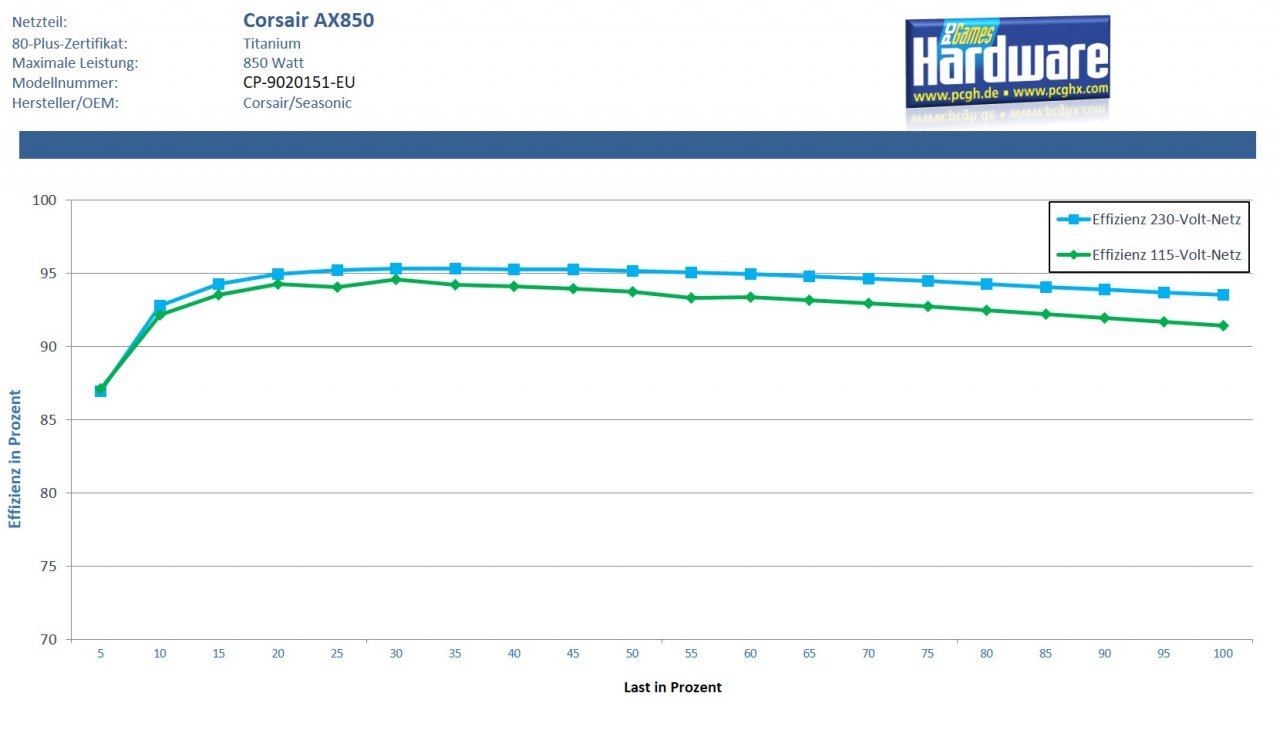Click y-axis efficiency label 75

tap(50, 566)
